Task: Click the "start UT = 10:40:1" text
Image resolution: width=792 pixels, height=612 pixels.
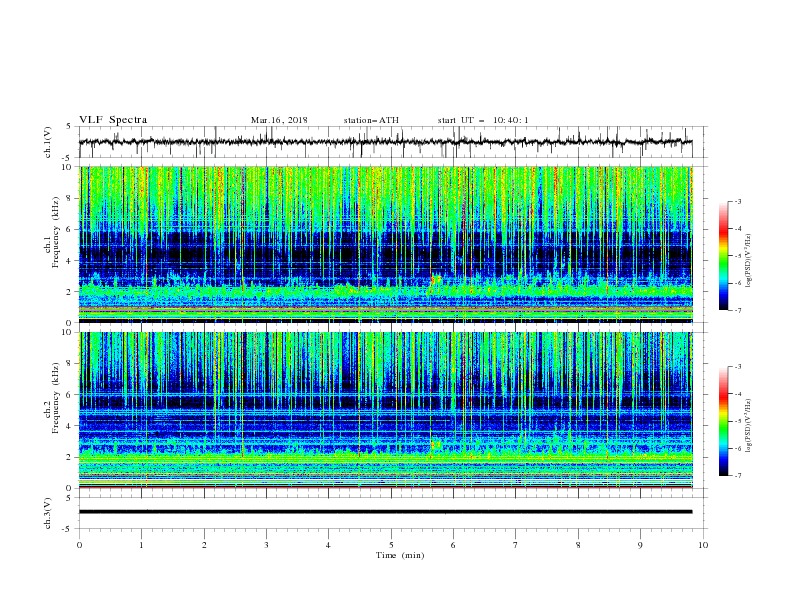Action: click(483, 120)
